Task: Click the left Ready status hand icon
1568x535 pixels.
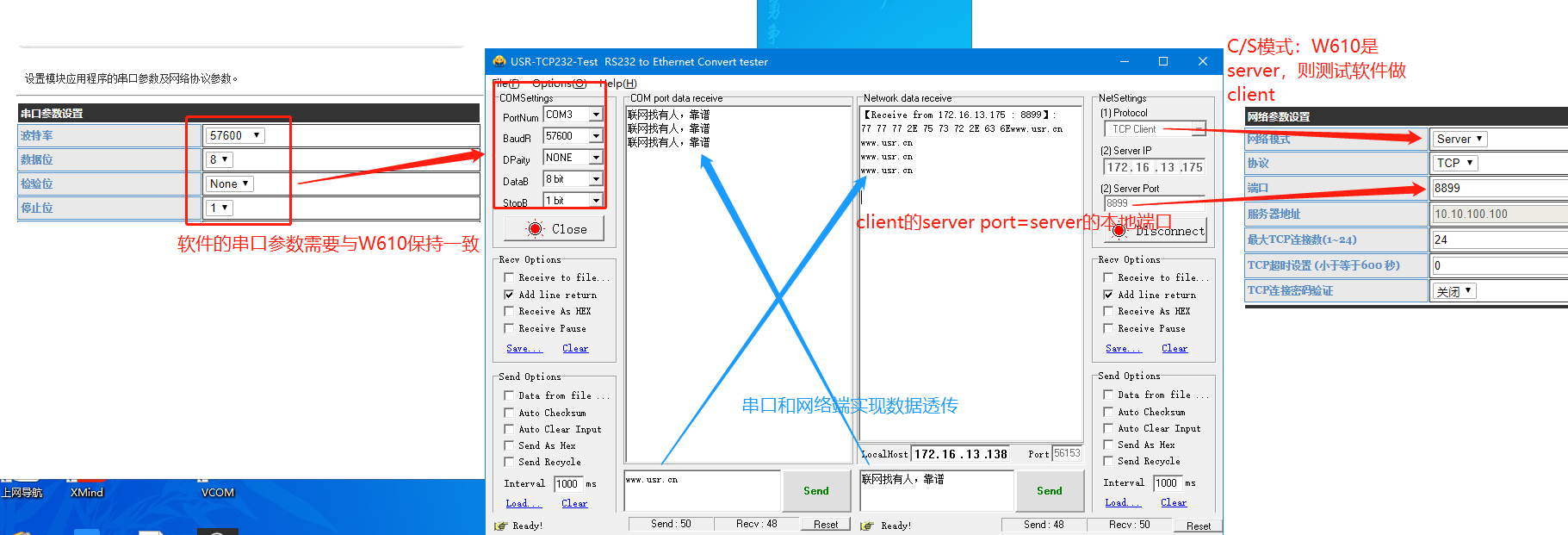Action: 501,526
